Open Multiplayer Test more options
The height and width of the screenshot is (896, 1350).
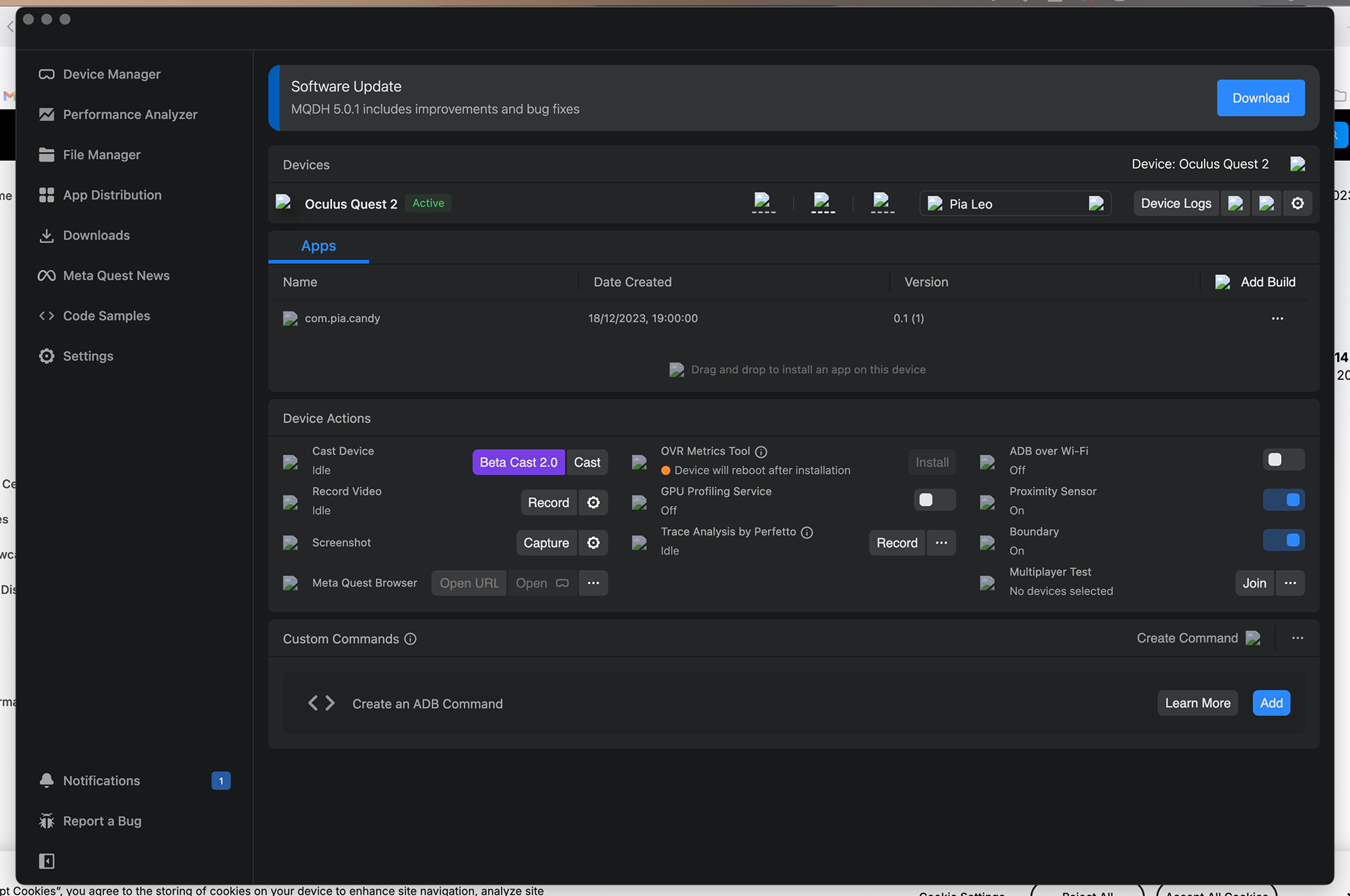click(1290, 583)
